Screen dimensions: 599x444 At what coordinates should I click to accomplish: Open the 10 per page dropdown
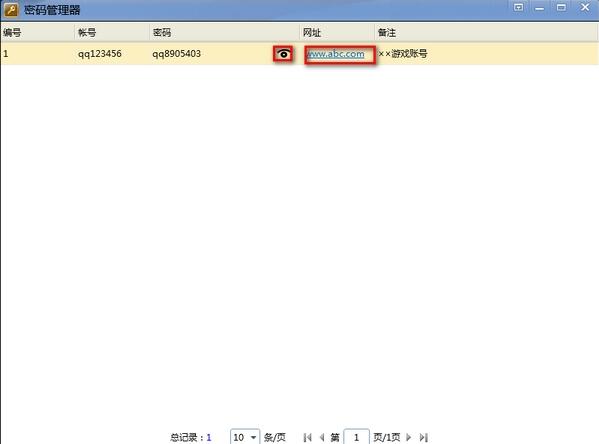click(245, 437)
